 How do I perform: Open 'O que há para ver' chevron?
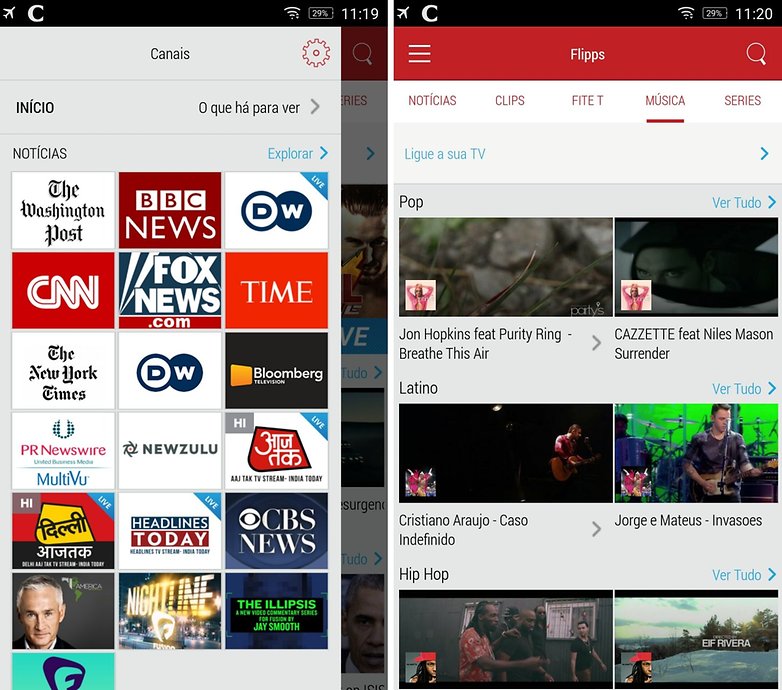pyautogui.click(x=315, y=107)
